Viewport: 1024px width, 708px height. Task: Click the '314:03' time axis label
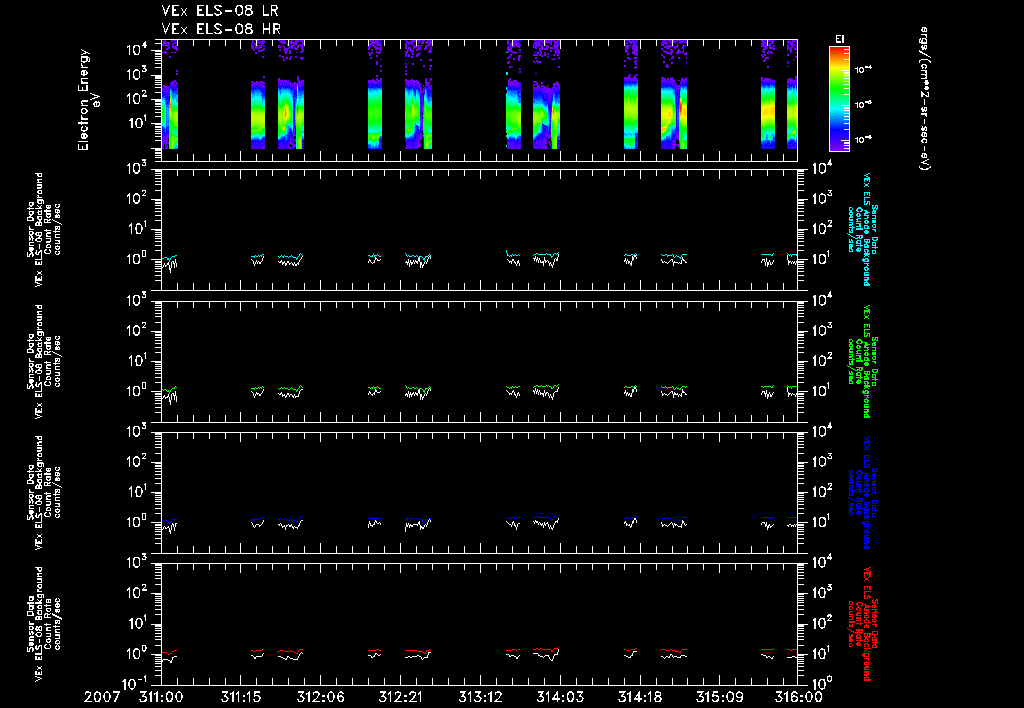(x=560, y=697)
